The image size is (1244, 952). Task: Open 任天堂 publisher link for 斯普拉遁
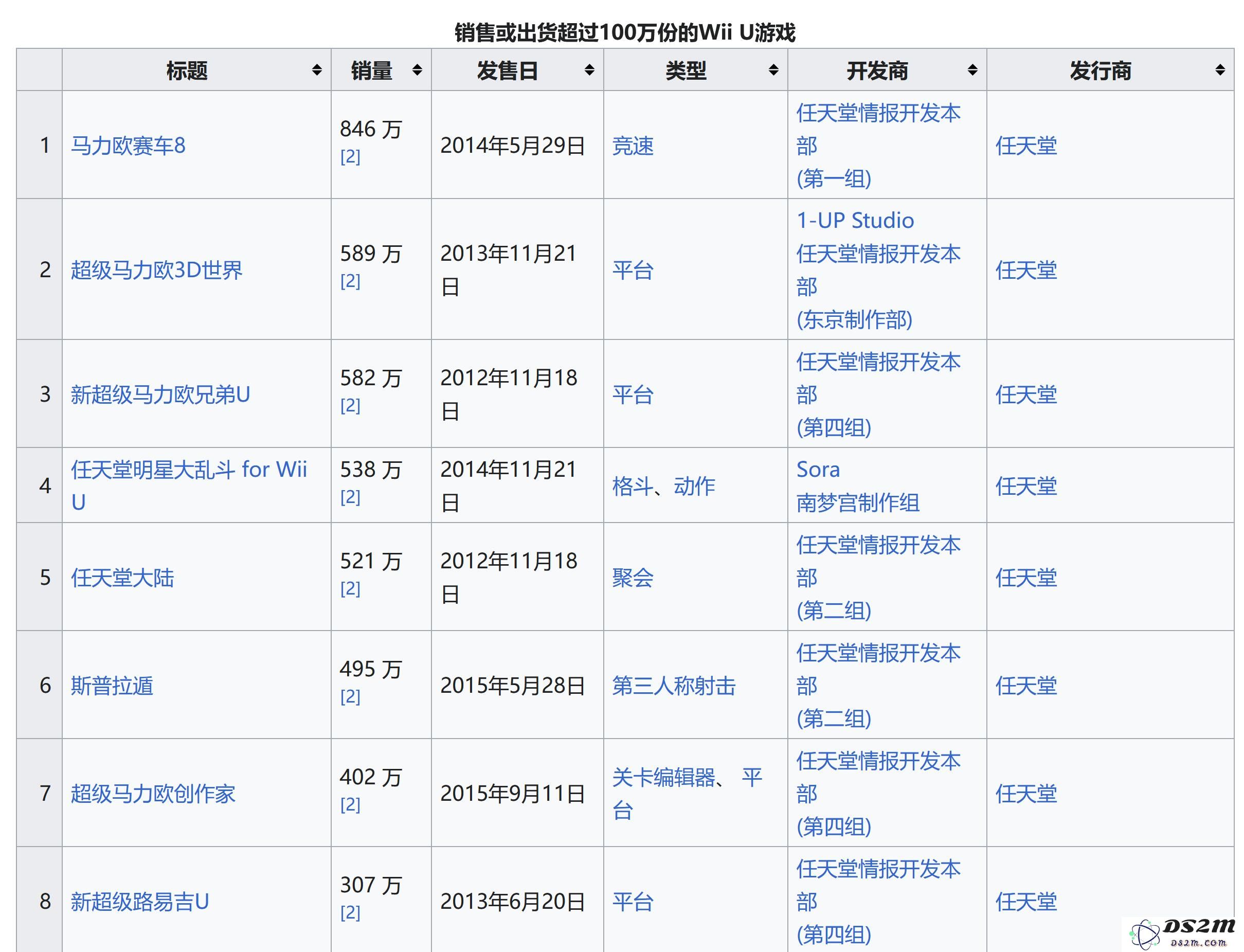1026,686
